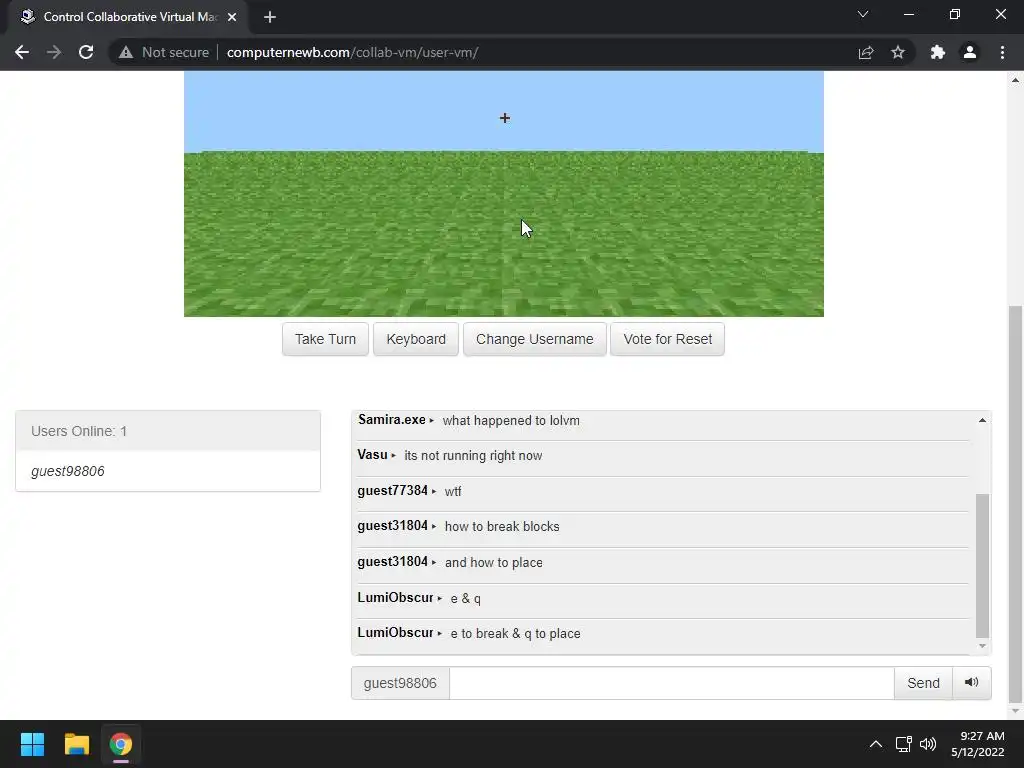Open the tab search chevron
The image size is (1024, 768).
(x=863, y=14)
